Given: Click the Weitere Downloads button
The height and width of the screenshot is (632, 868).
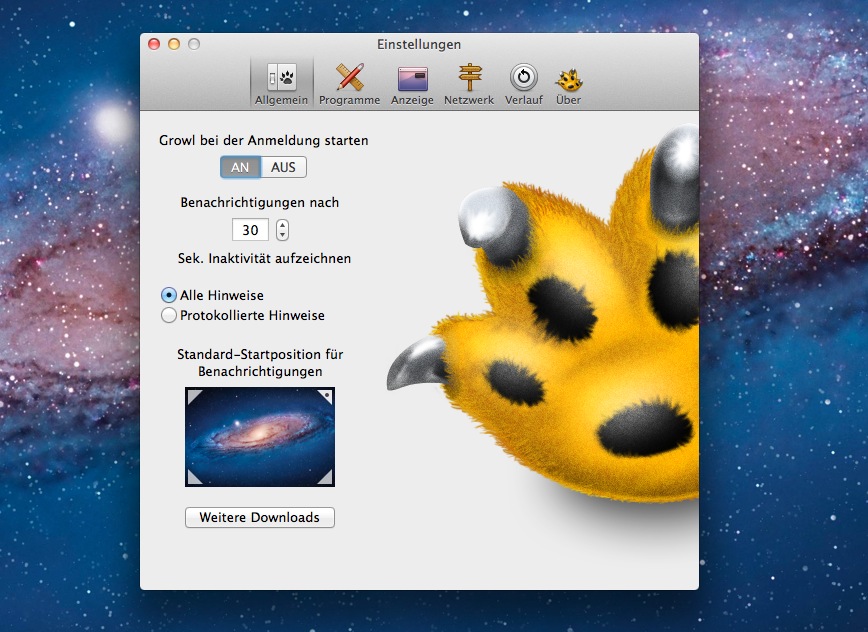Looking at the screenshot, I should 260,517.
